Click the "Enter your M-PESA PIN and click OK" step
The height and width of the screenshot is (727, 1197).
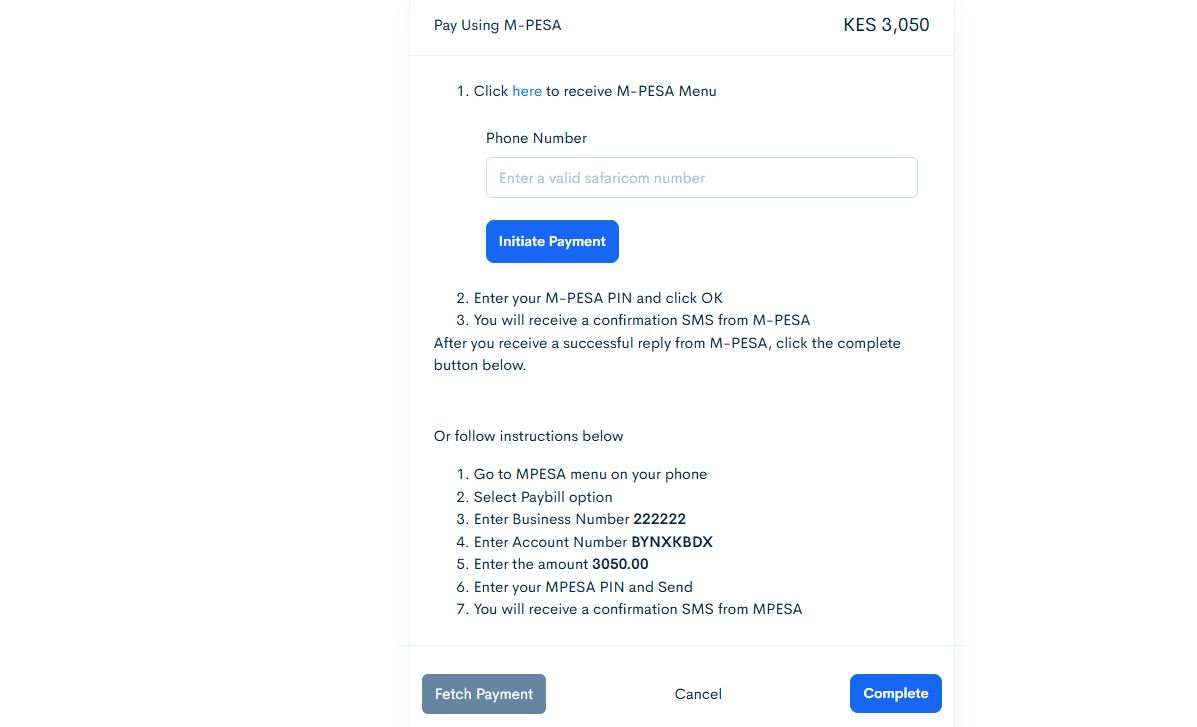pyautogui.click(x=598, y=298)
